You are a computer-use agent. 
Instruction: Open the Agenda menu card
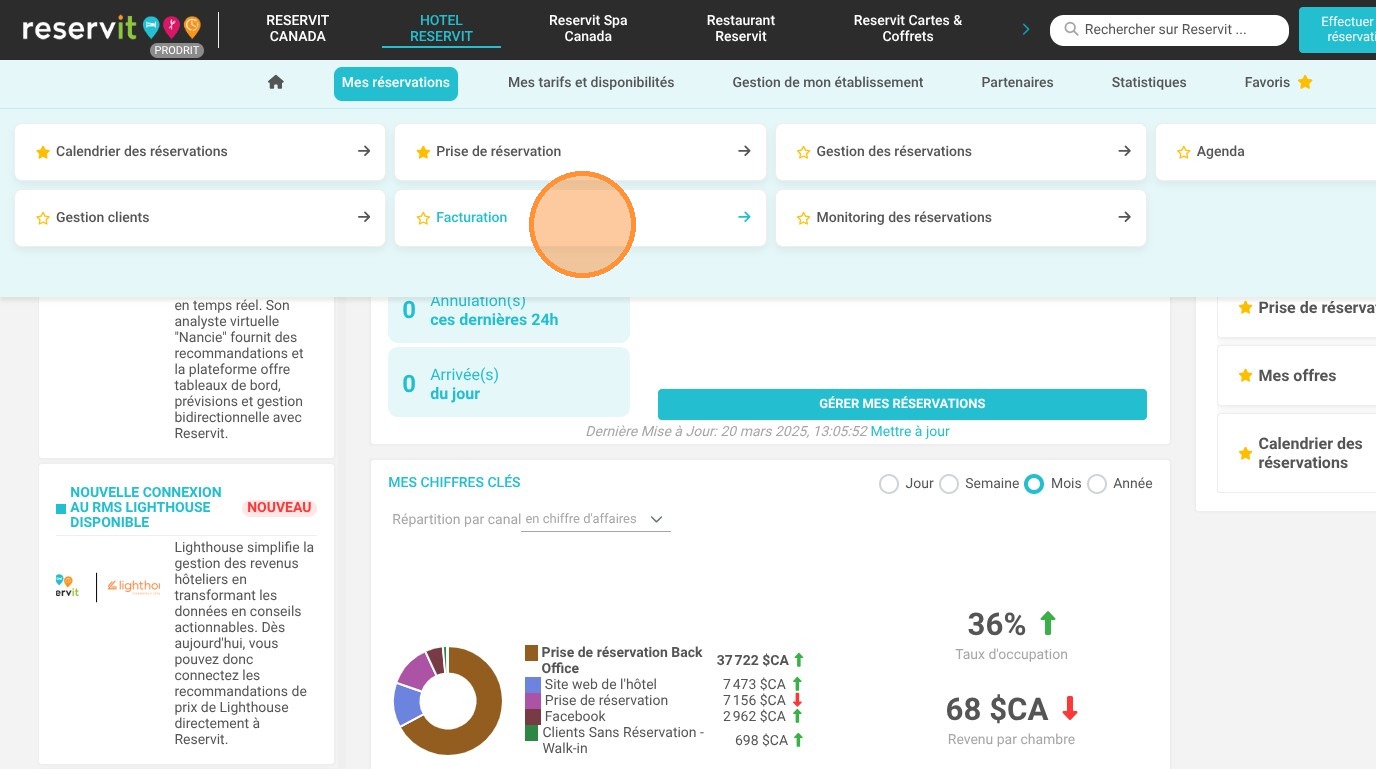pyautogui.click(x=1266, y=152)
